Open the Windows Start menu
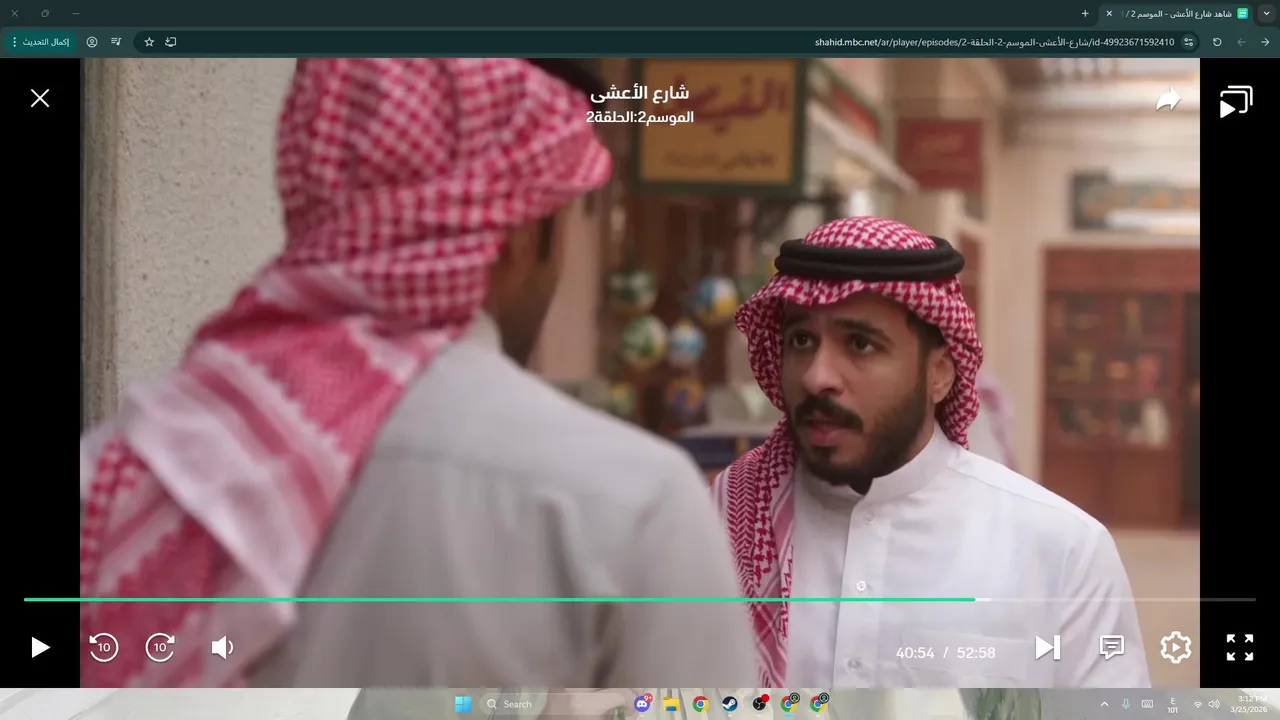 click(463, 704)
